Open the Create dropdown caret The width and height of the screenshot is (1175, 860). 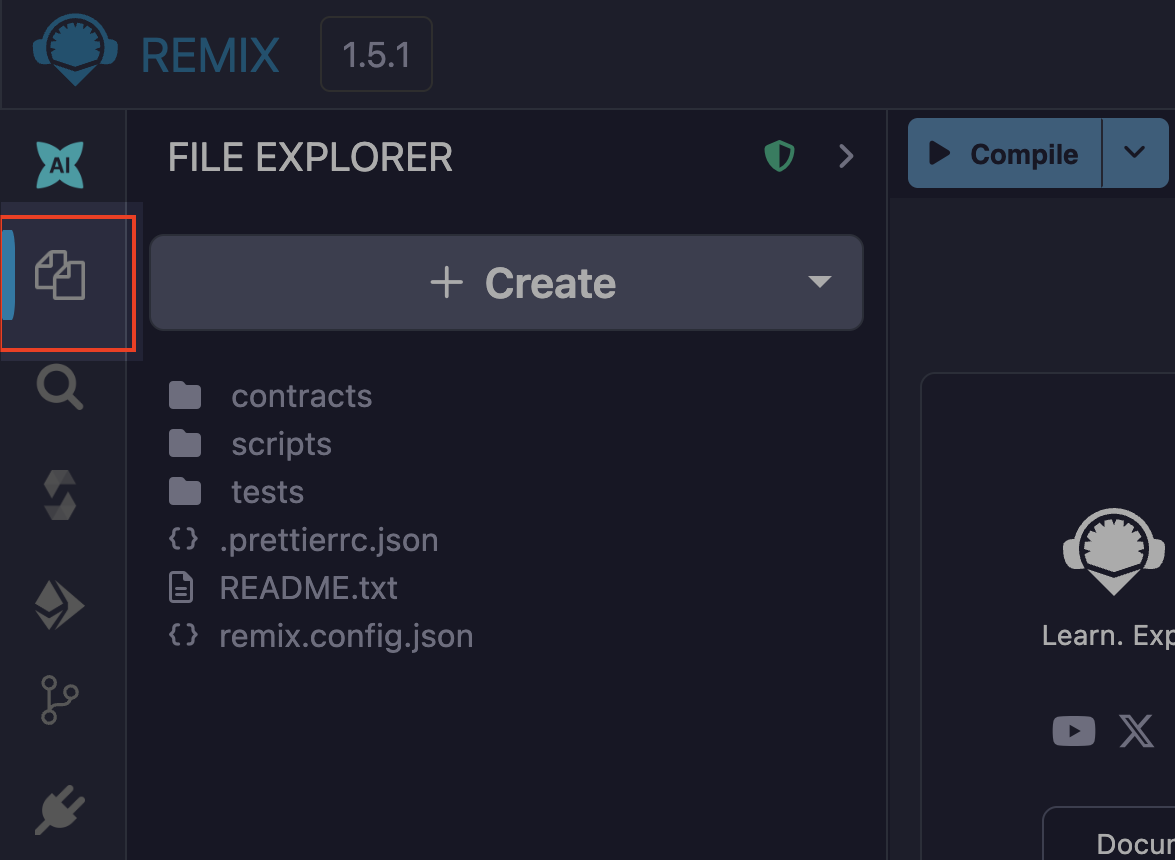pos(820,282)
